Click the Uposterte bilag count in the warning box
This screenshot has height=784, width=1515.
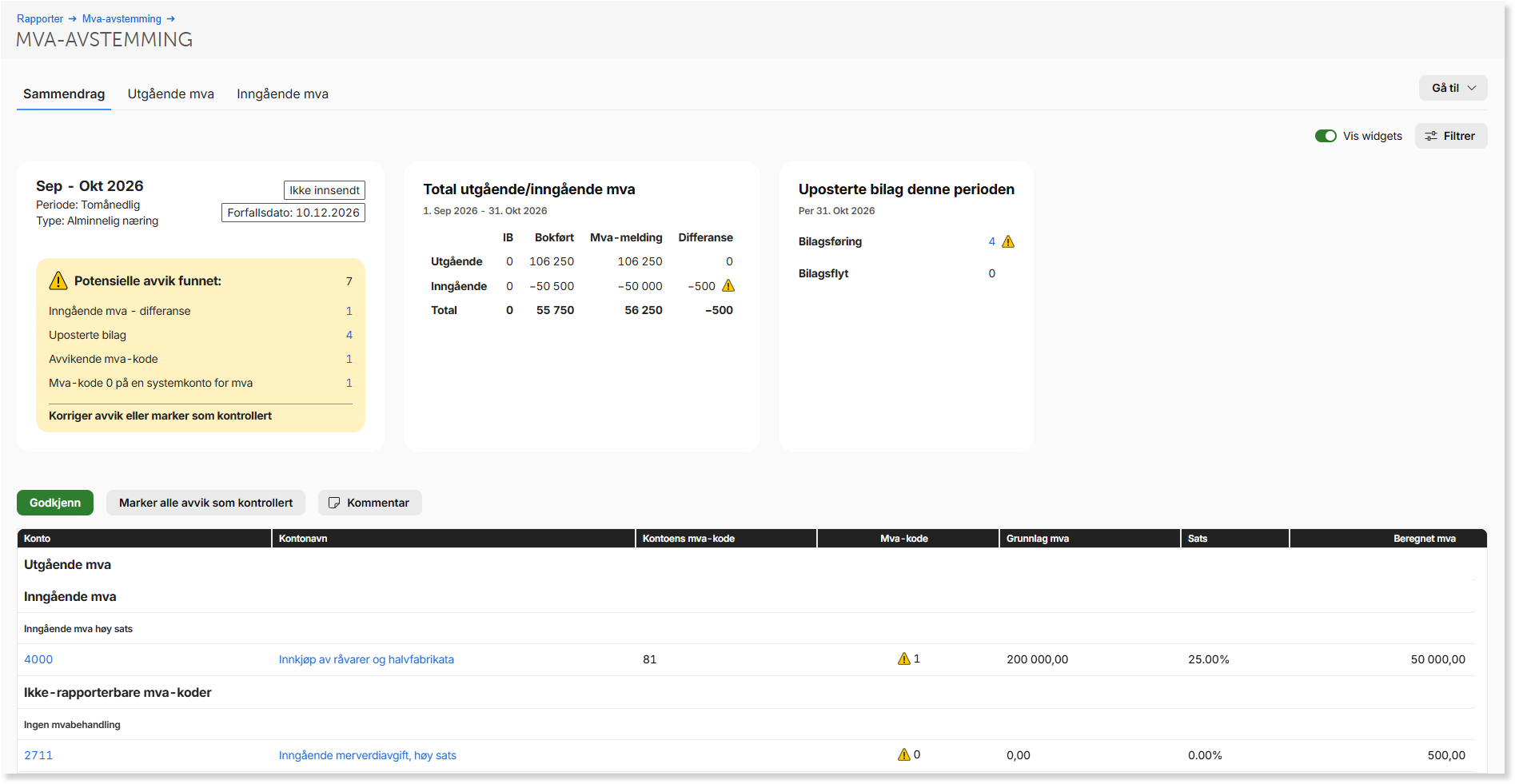[349, 335]
